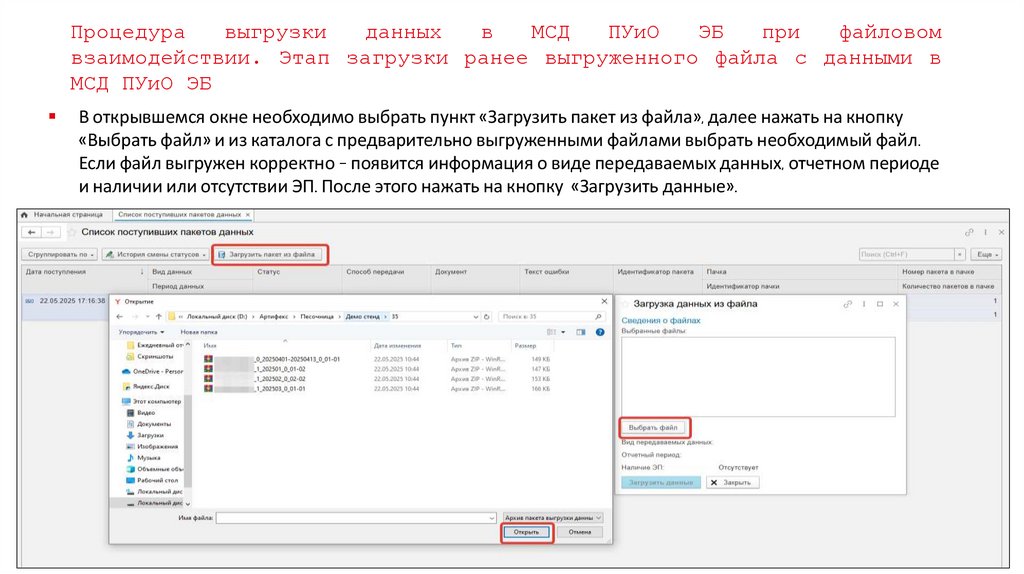This screenshot has width=1024, height=574.
Task: Click the Открыть button
Action: 526,532
